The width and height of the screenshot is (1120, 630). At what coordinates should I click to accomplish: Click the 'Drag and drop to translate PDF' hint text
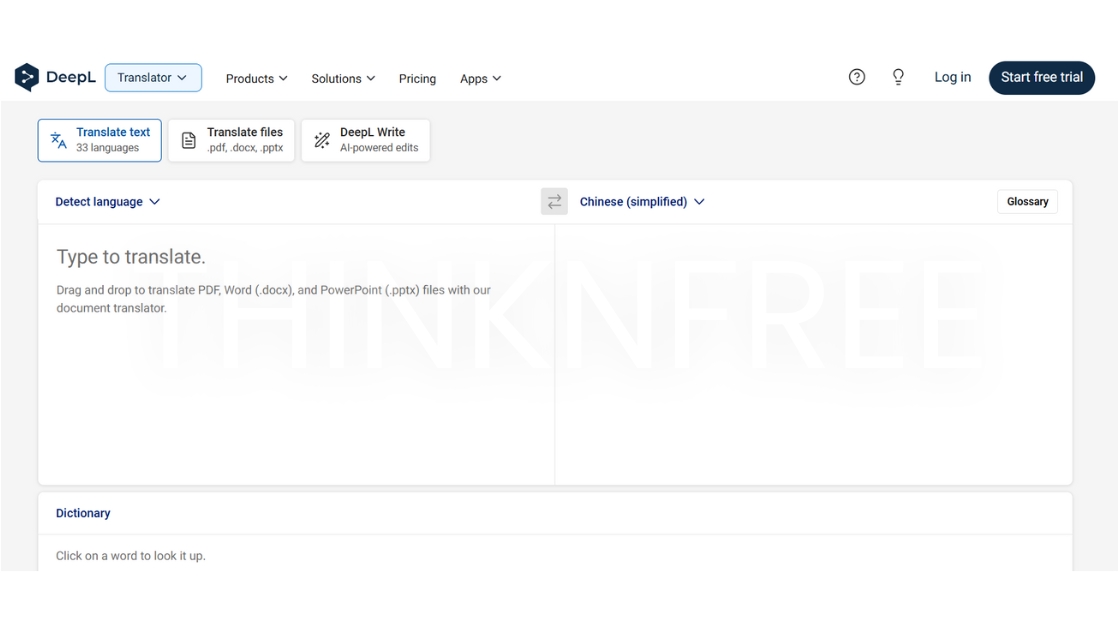(x=274, y=299)
